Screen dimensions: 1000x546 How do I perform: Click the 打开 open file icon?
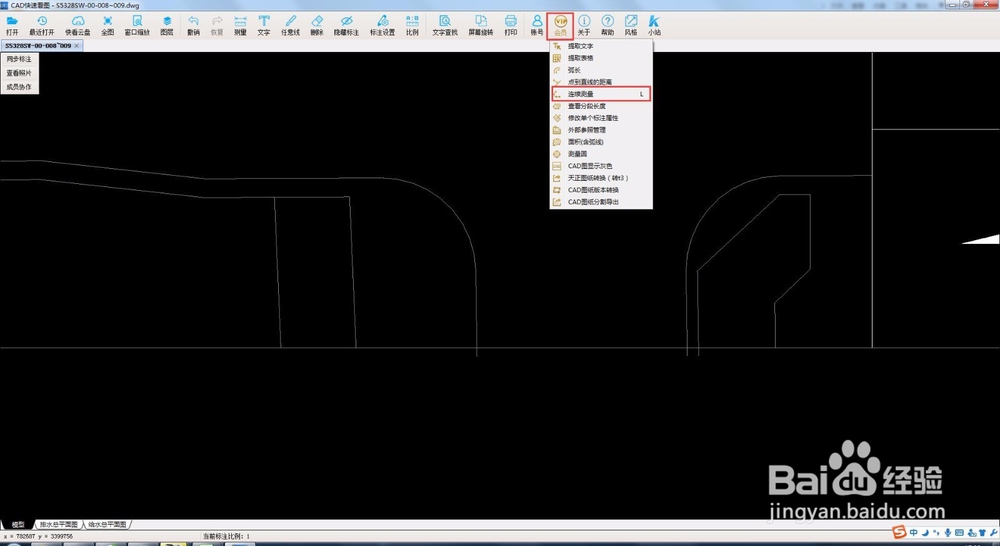(12, 26)
